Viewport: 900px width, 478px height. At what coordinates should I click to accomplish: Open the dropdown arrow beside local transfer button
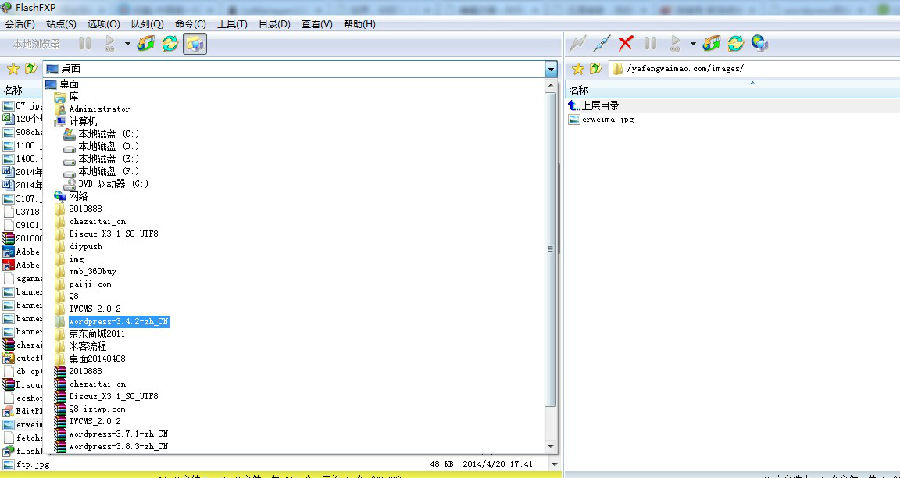click(x=128, y=43)
